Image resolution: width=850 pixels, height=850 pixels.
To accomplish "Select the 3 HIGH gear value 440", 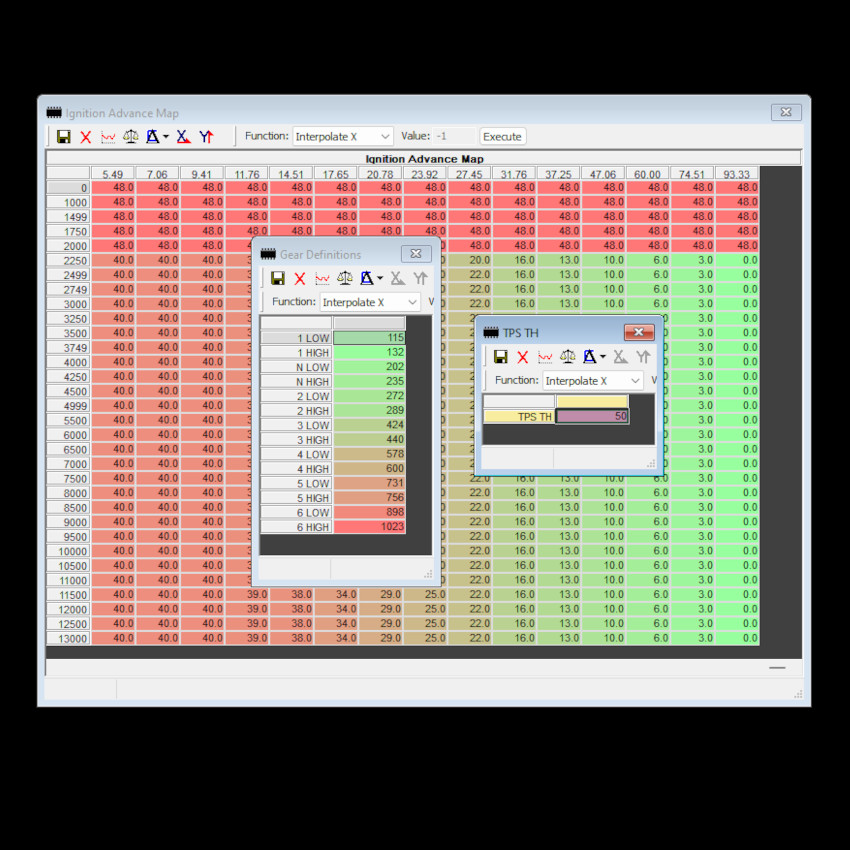I will (369, 440).
